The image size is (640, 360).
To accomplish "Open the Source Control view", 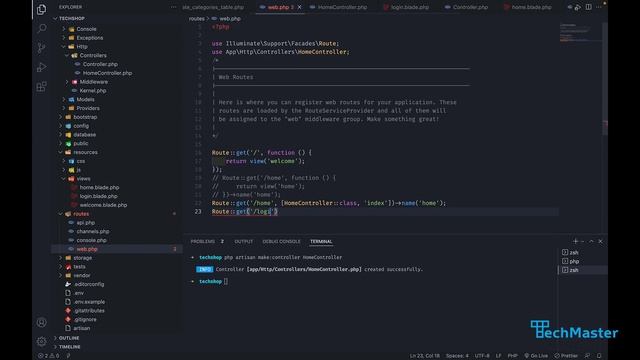I will 41,48.
